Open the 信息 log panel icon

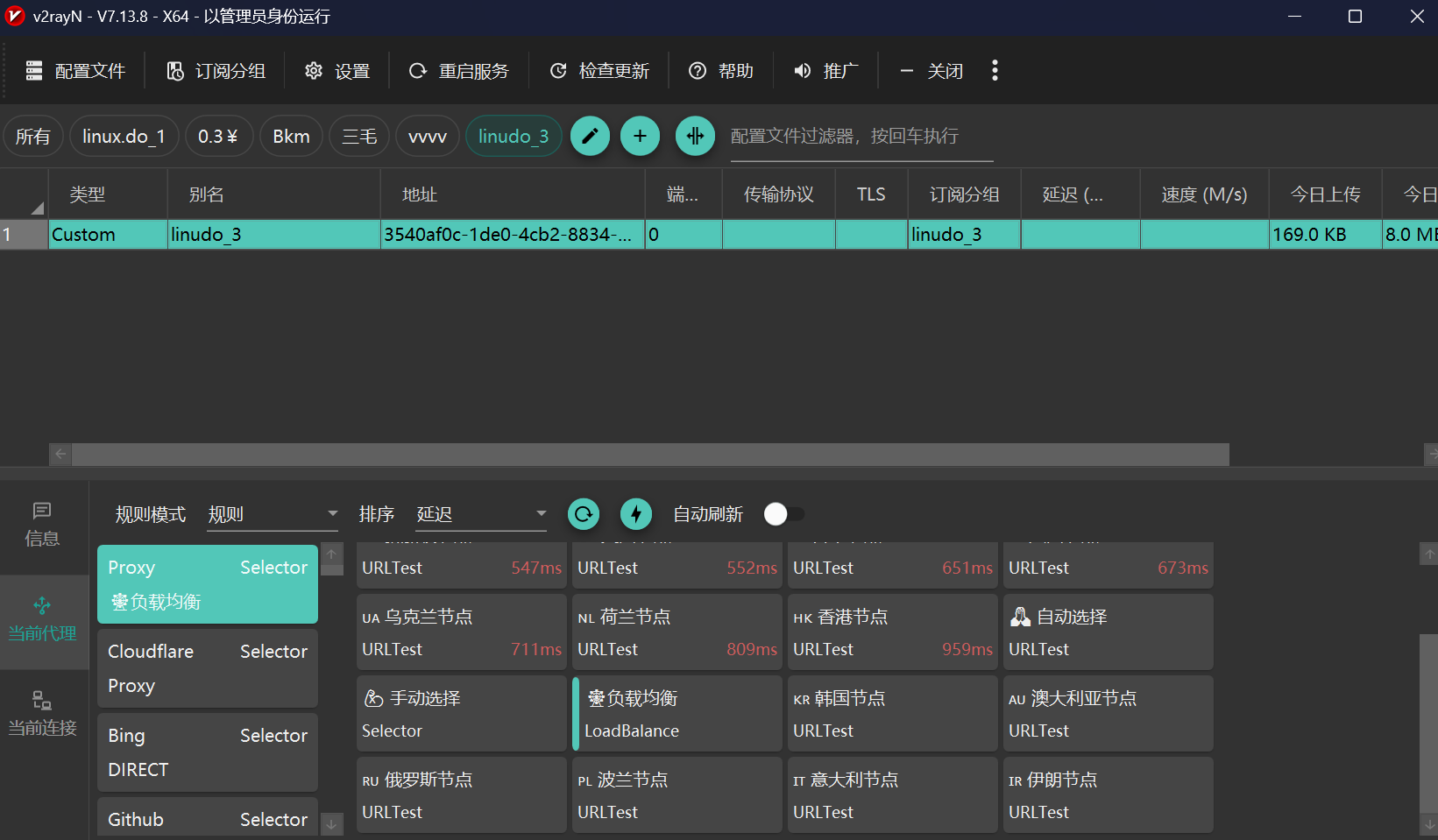[x=42, y=525]
